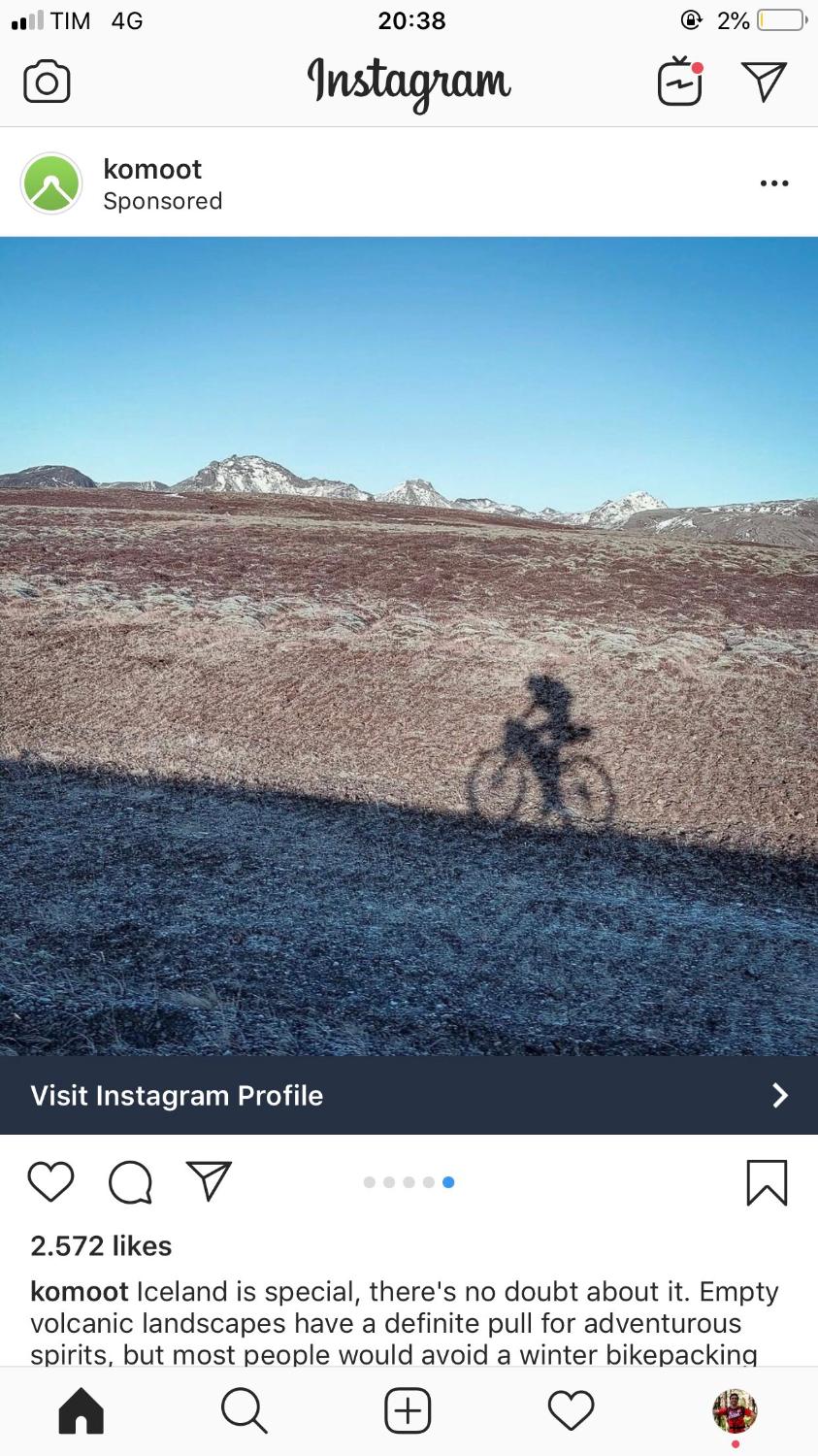Select the first carousel page dot
The width and height of the screenshot is (818, 1456).
coord(369,1182)
